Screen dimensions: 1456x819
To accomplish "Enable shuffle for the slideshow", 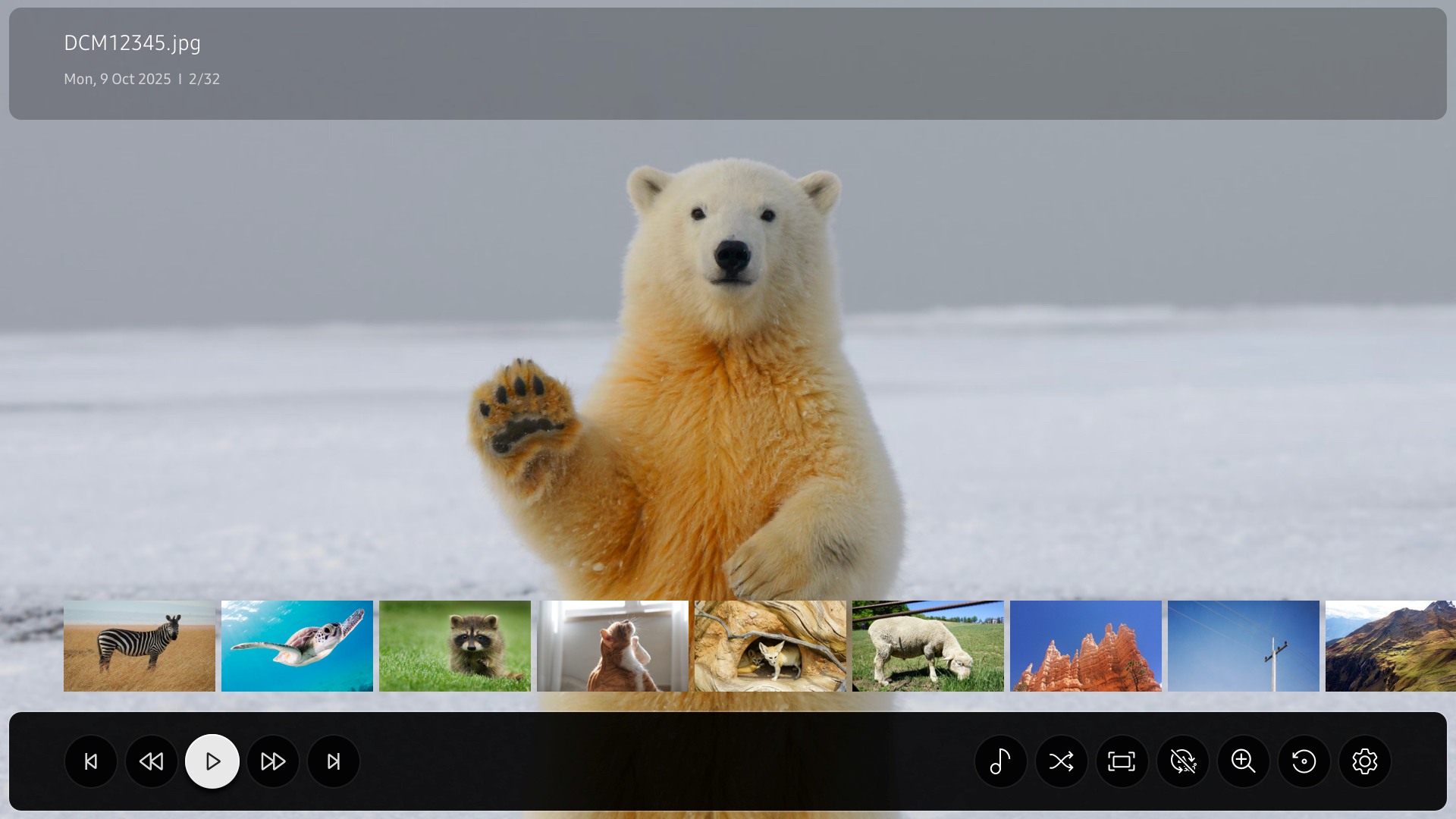I will [1062, 761].
